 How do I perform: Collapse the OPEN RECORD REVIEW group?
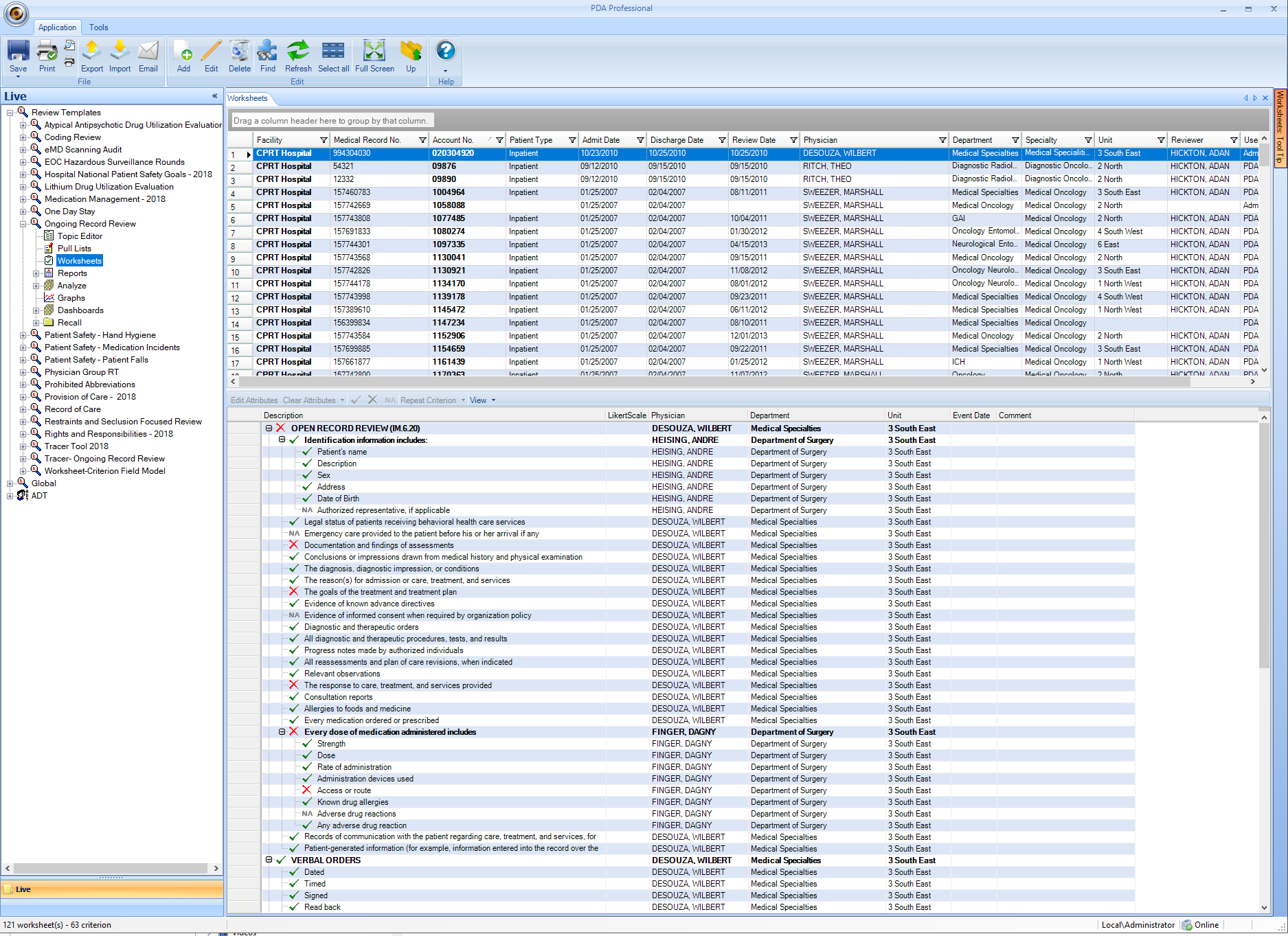tap(269, 428)
